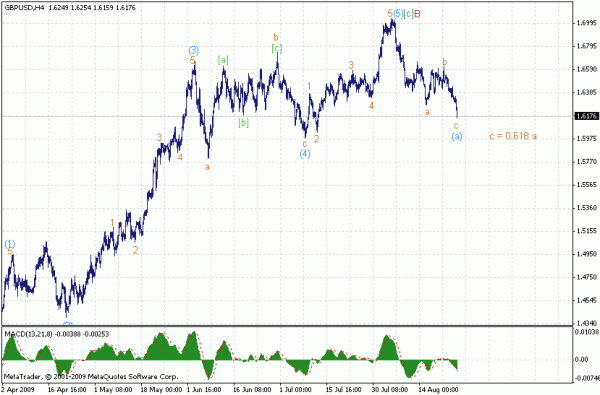
Task: Click the 0.01038 MACD scale value
Action: click(x=586, y=331)
